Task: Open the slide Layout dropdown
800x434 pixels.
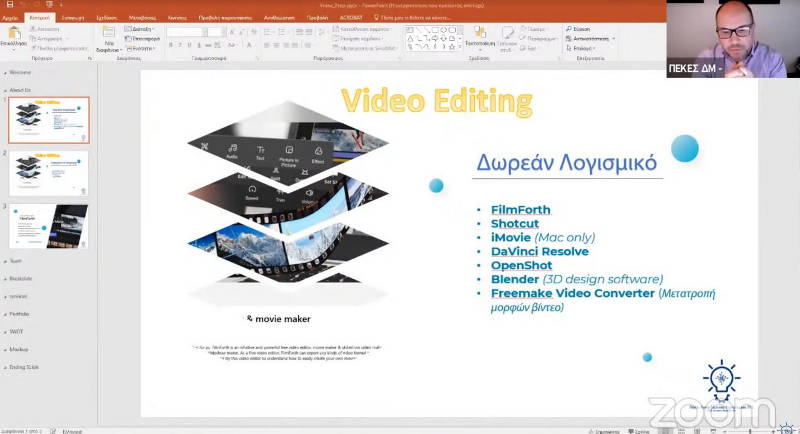Action: coord(141,30)
